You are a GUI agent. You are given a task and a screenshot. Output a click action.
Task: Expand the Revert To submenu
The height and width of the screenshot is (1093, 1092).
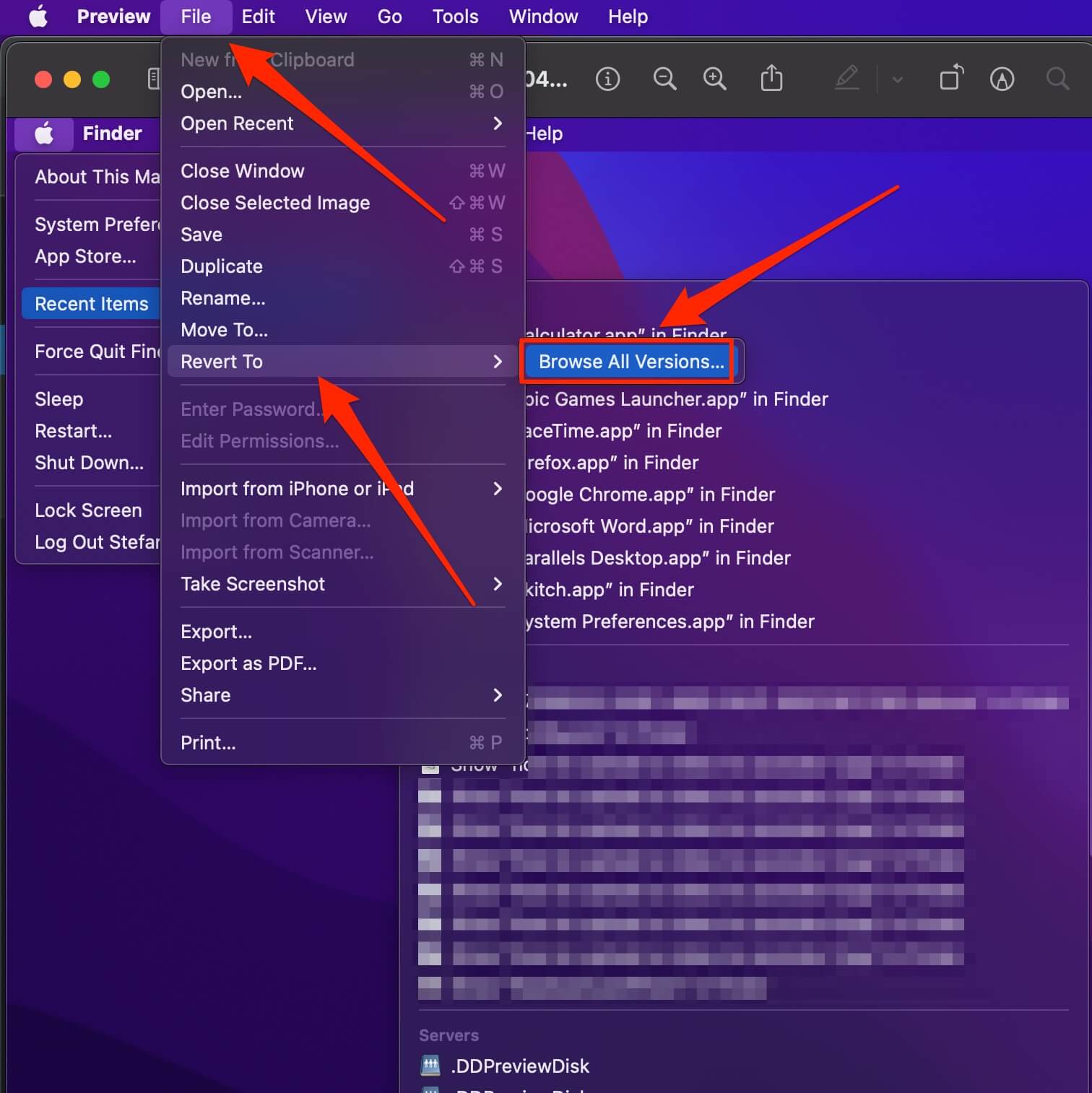pos(342,362)
